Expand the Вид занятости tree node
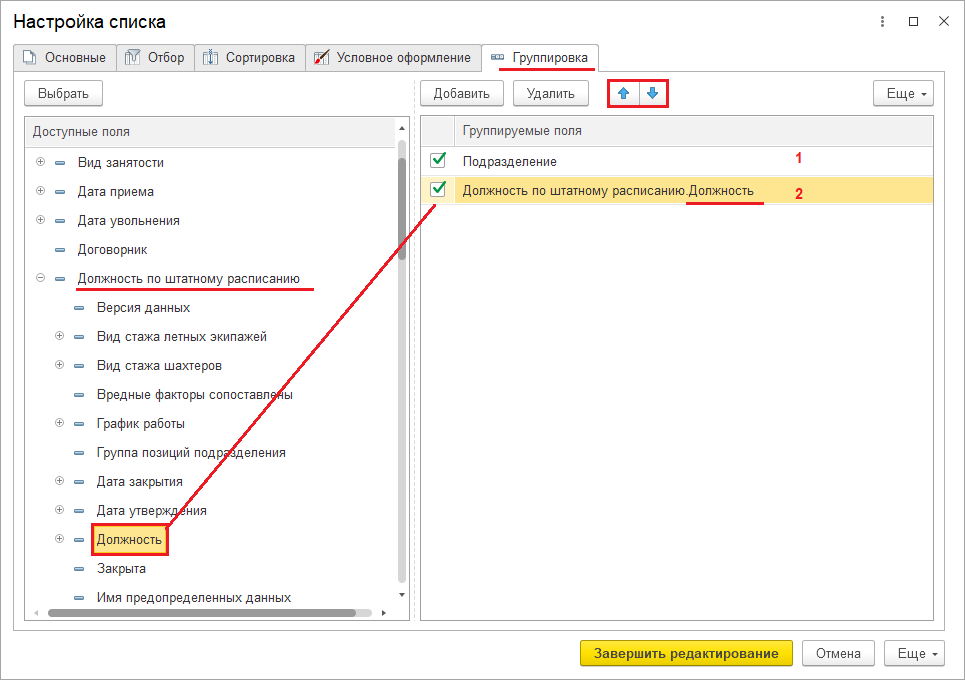965x680 pixels. point(40,162)
